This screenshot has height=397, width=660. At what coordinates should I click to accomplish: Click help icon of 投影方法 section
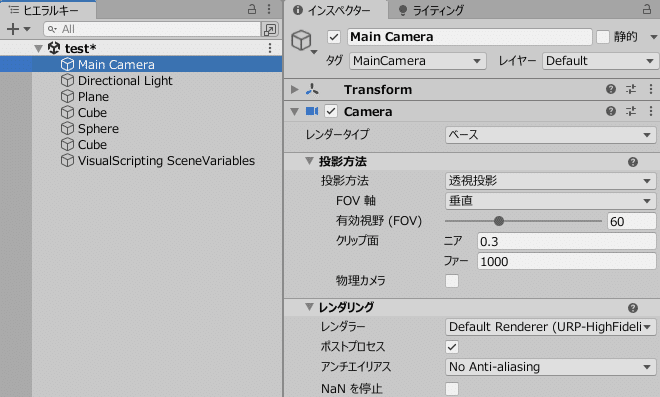click(633, 162)
